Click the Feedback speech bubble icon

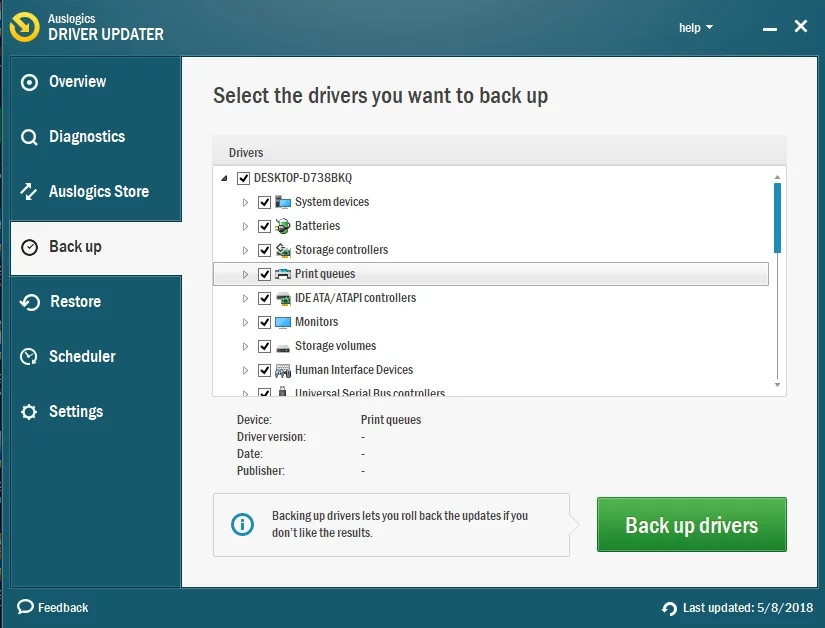[x=25, y=607]
